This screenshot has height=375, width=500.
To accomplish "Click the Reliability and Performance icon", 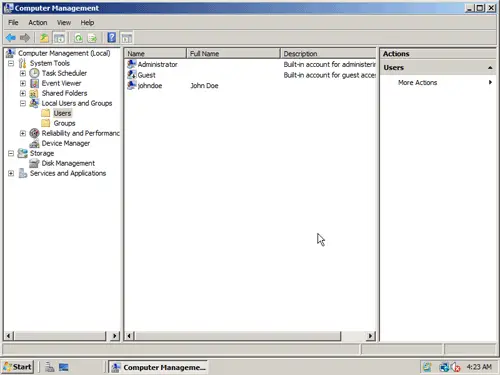I will (34, 133).
